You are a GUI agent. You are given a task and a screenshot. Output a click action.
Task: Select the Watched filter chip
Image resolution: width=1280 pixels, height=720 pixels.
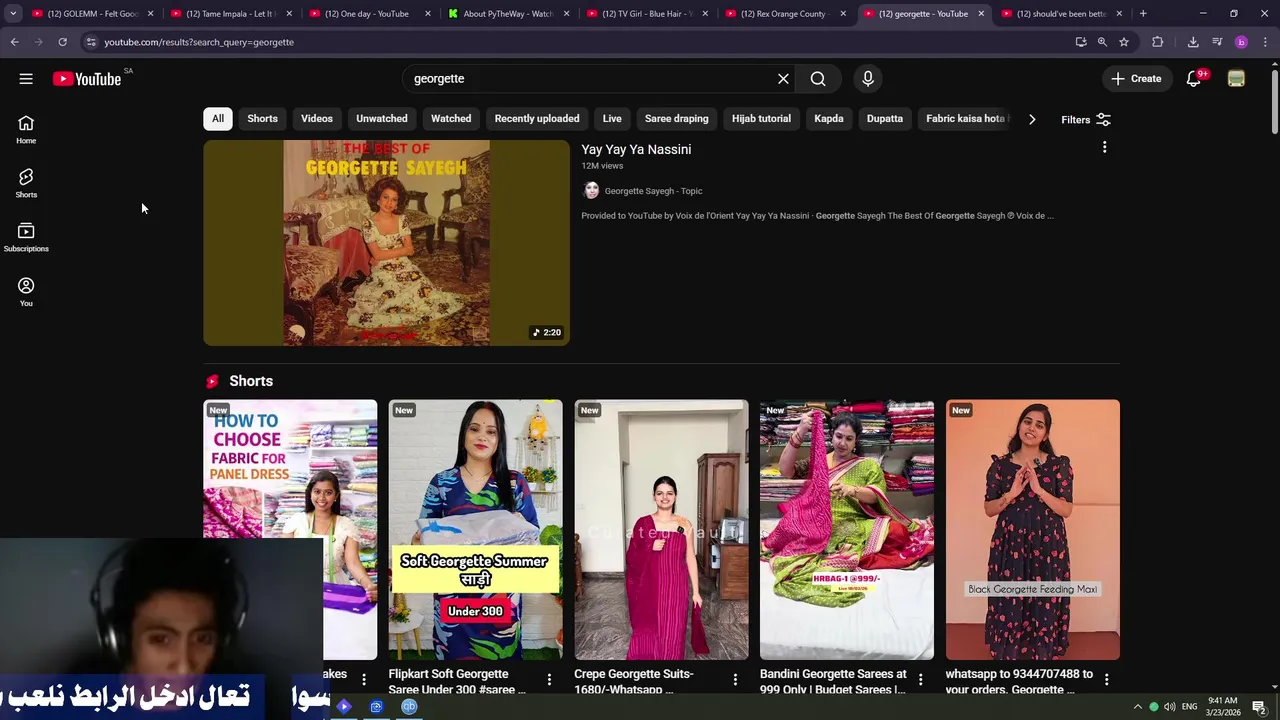[x=451, y=118]
